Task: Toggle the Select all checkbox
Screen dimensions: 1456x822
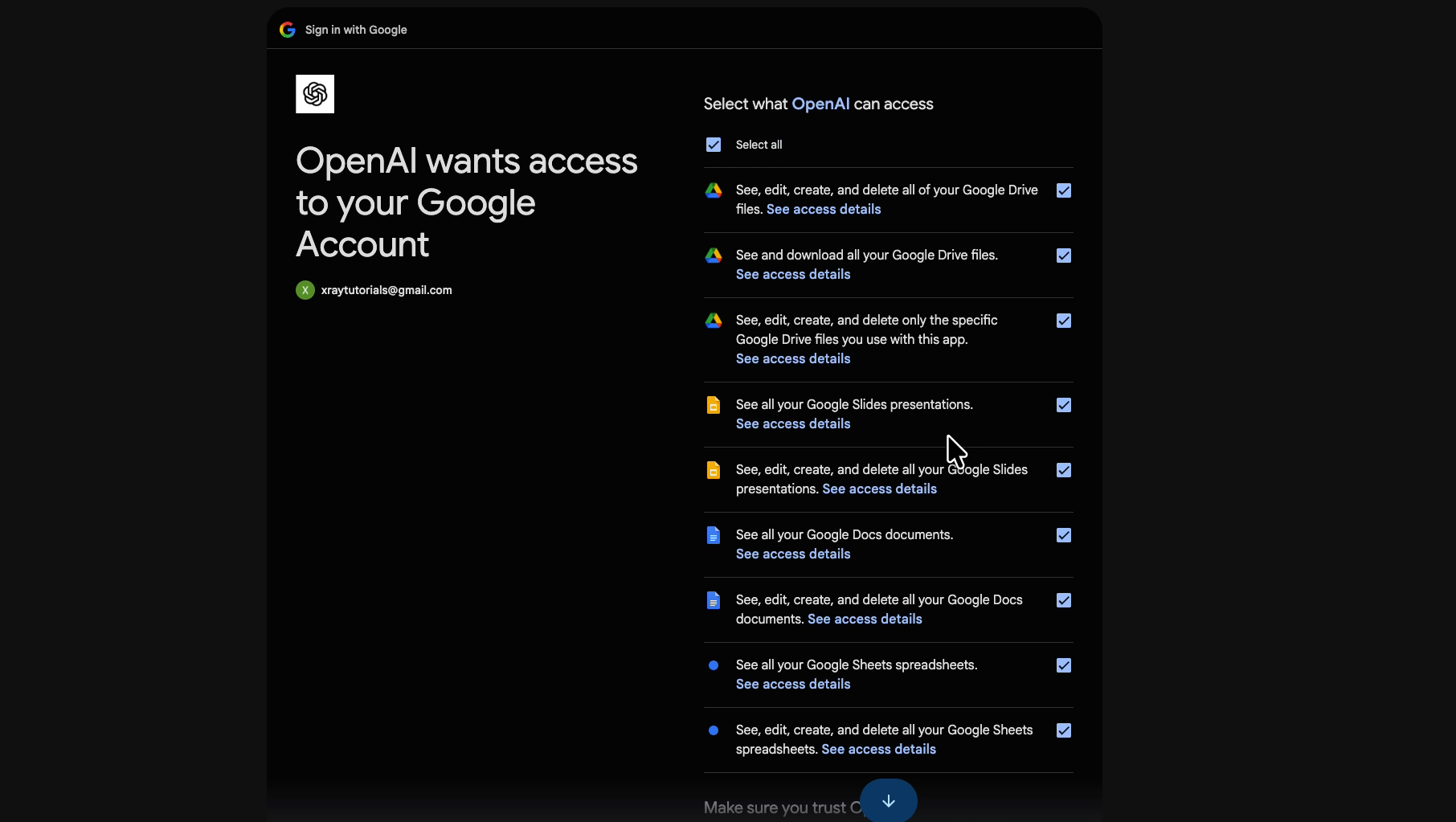Action: tap(714, 145)
